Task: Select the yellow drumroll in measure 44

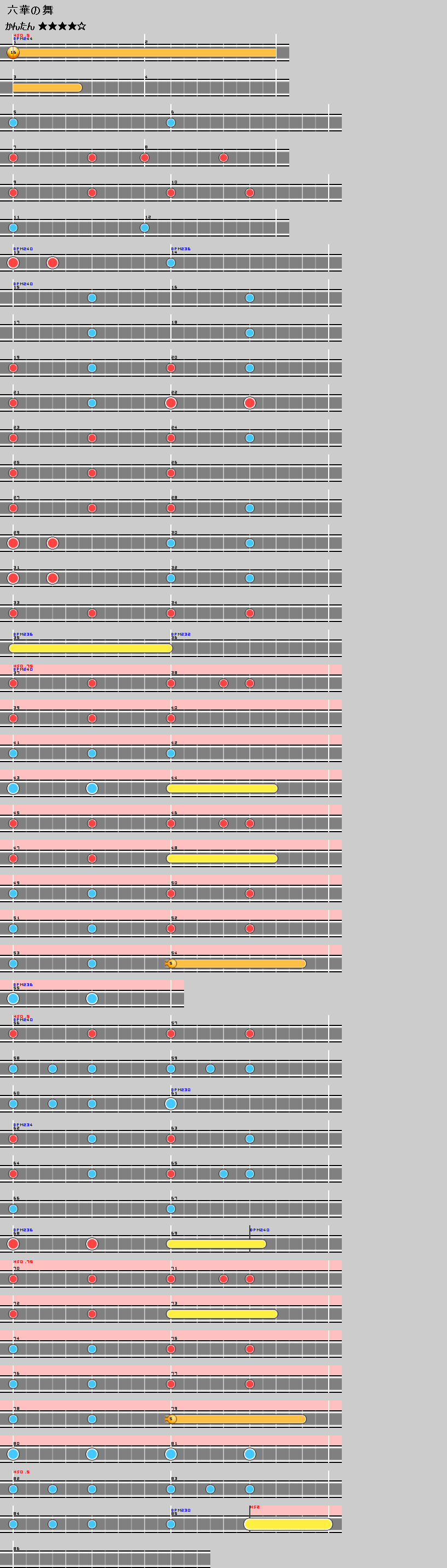Action: click(x=222, y=788)
